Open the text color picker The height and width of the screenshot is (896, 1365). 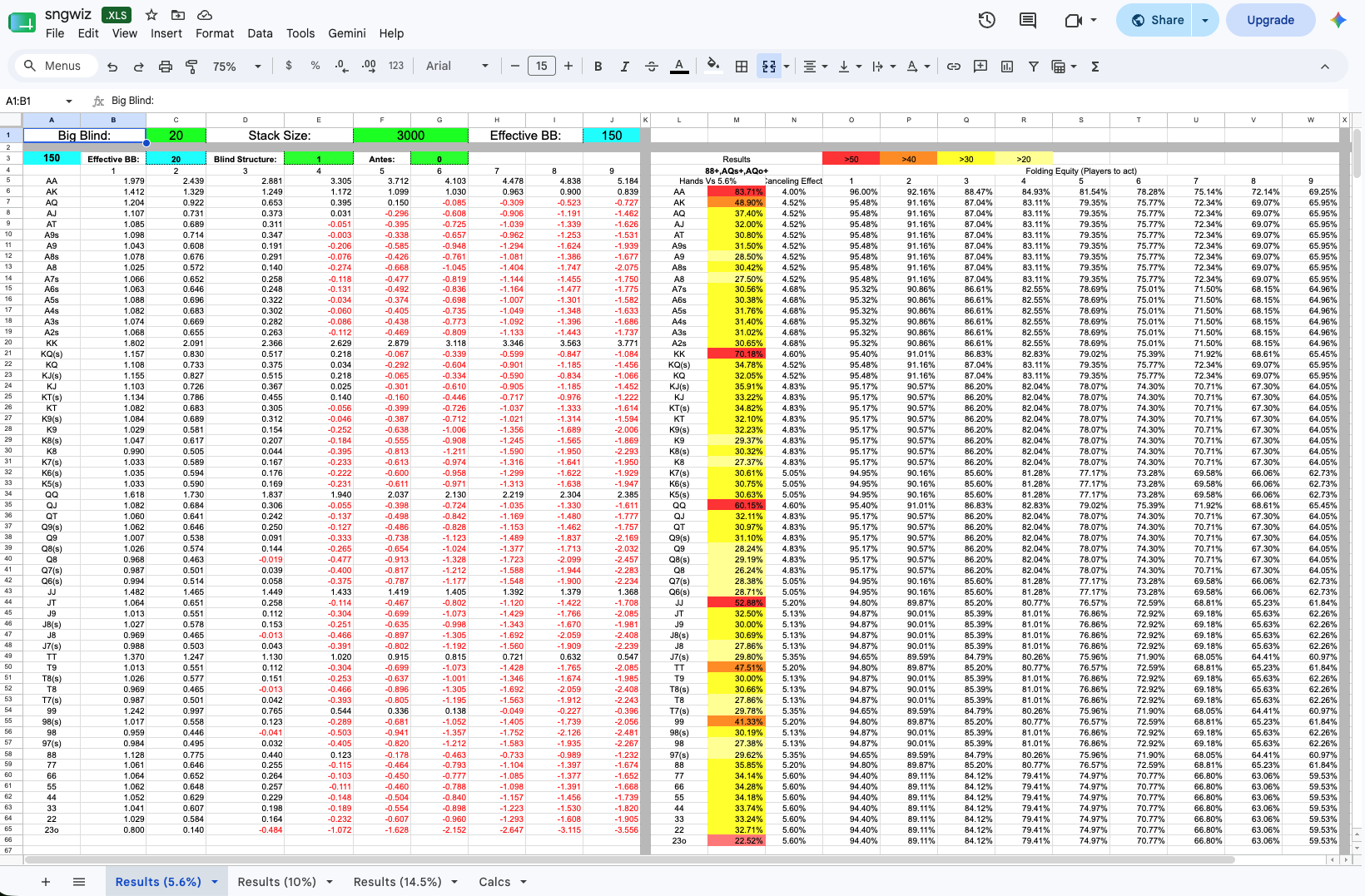pos(679,67)
